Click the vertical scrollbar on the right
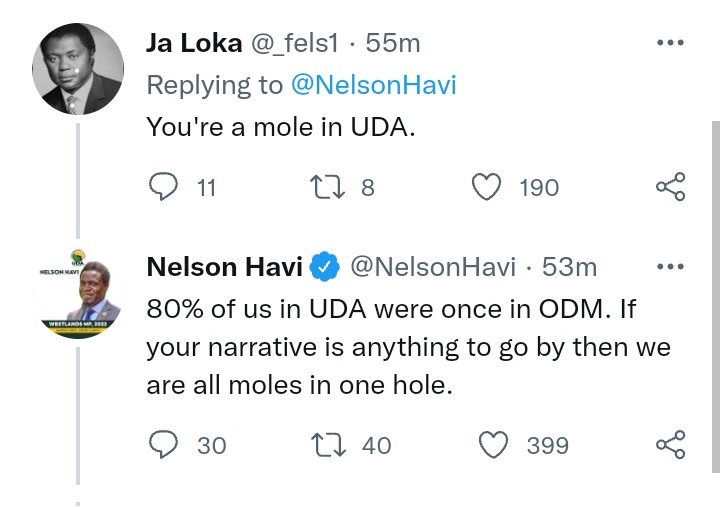This screenshot has height=507, width=720. [x=716, y=297]
